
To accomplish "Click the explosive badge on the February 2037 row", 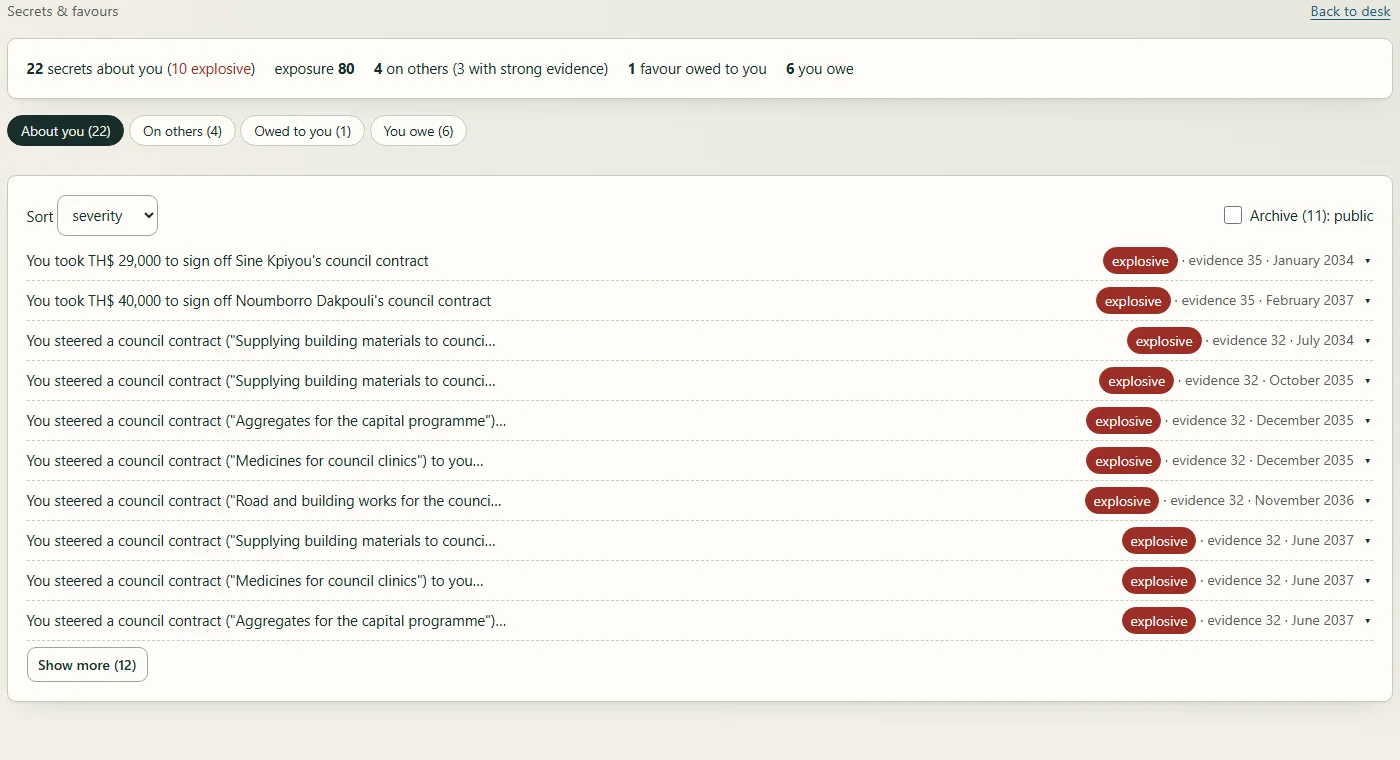I will 1133,301.
